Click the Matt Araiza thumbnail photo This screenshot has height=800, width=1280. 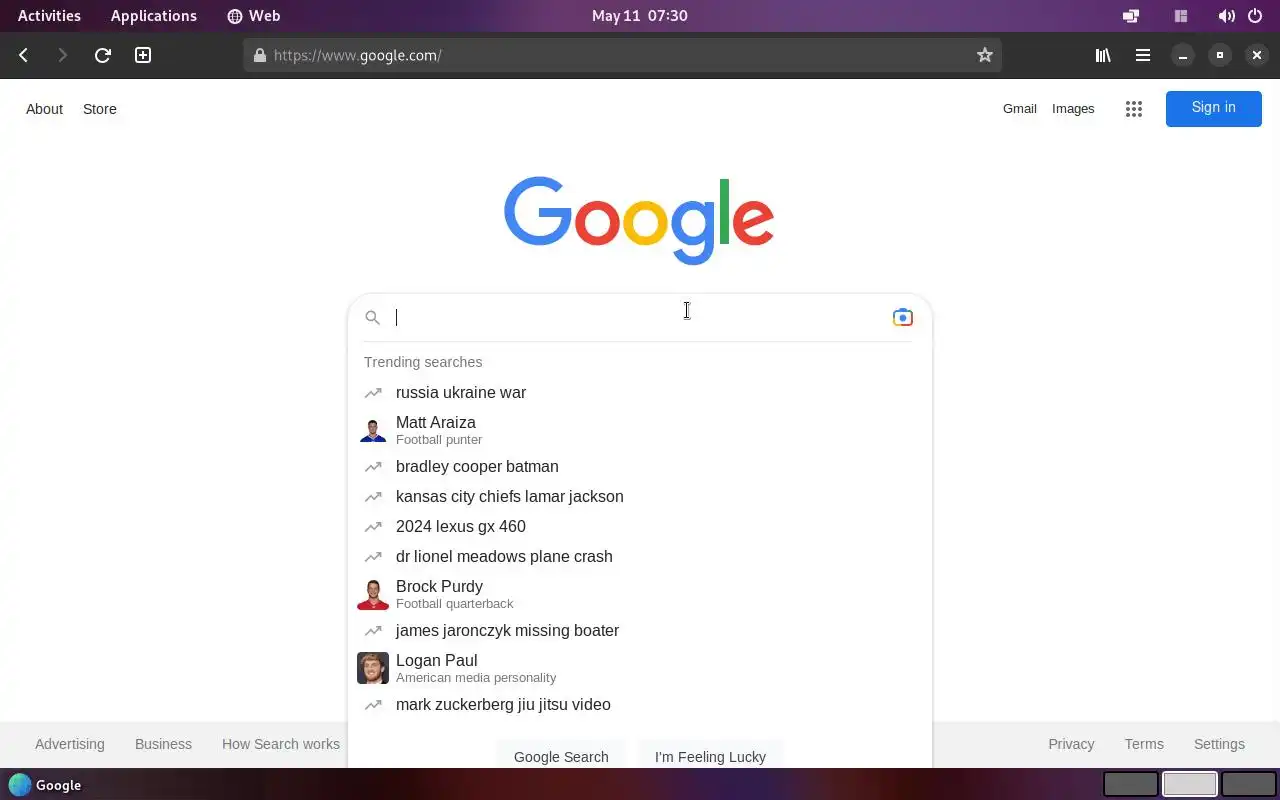click(373, 430)
